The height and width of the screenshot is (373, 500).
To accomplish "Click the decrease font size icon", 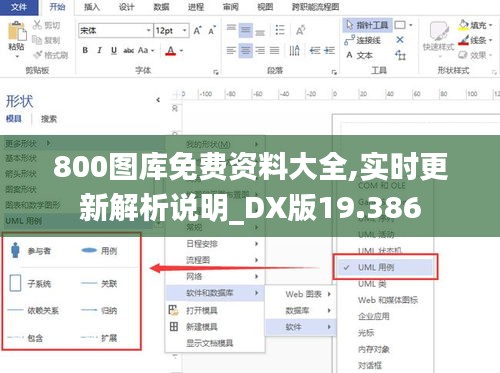I will [212, 30].
